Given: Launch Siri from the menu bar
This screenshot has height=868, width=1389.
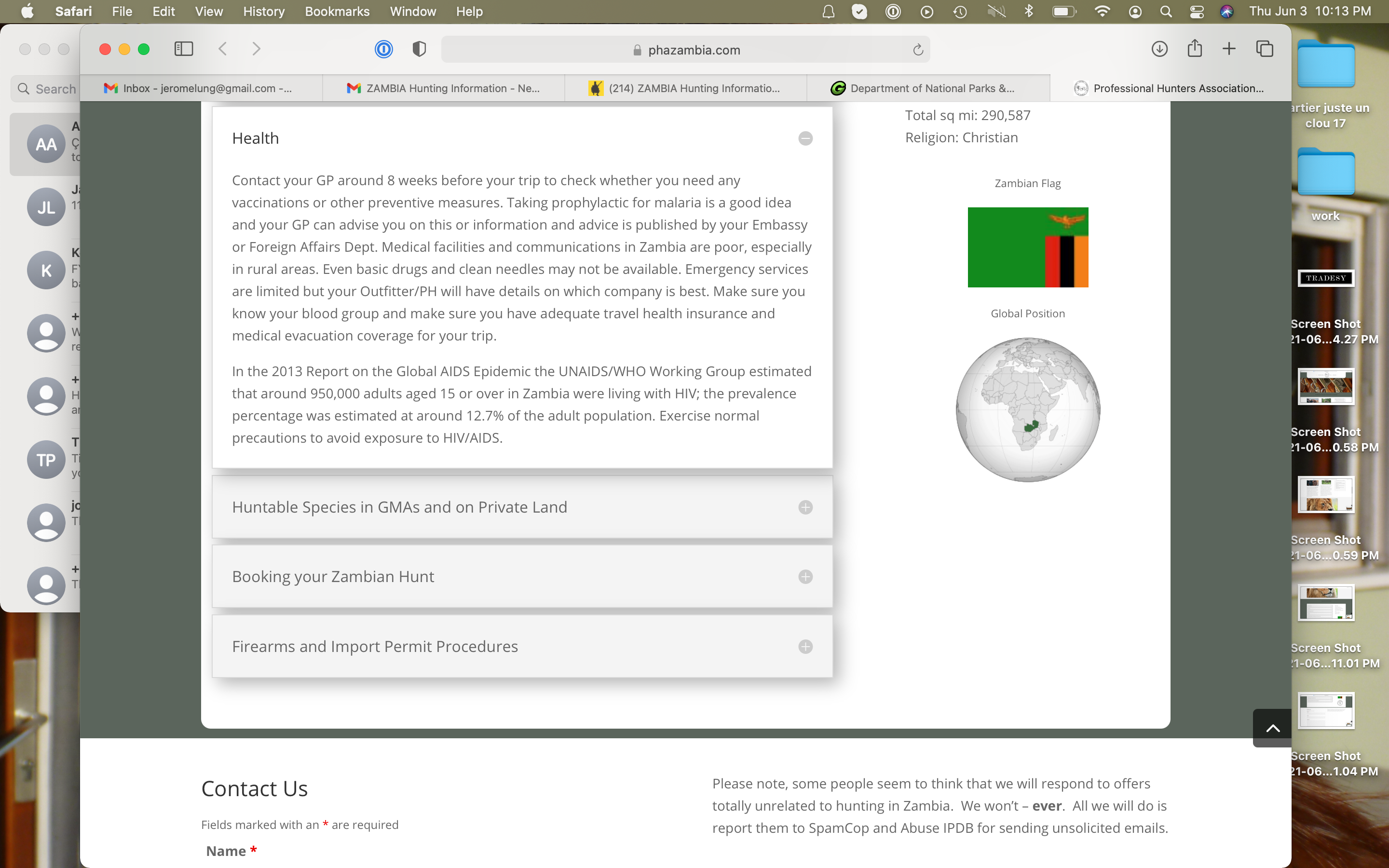Looking at the screenshot, I should tap(1226, 12).
